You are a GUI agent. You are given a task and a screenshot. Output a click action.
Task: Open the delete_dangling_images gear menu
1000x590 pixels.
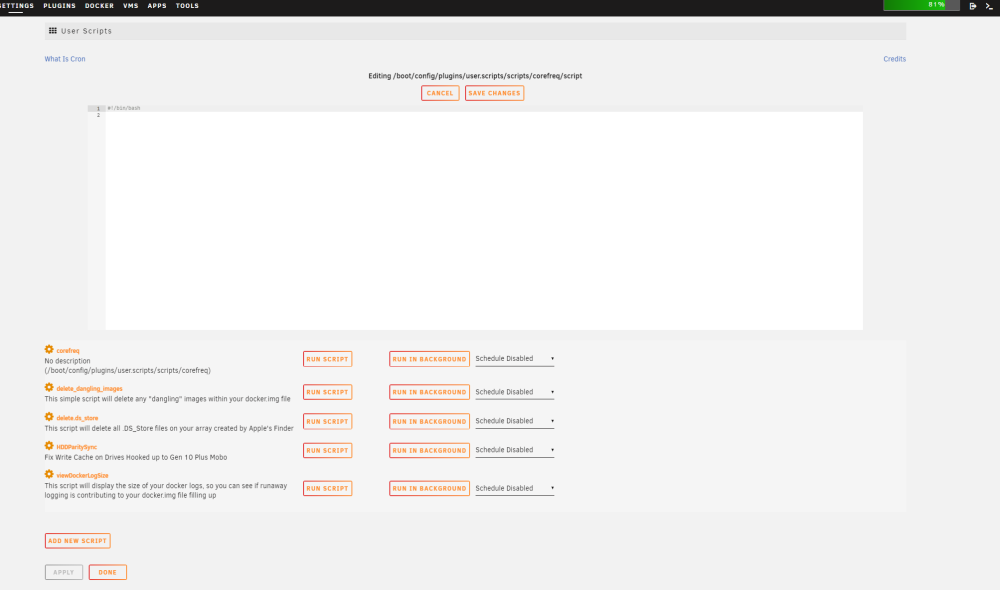(x=49, y=387)
